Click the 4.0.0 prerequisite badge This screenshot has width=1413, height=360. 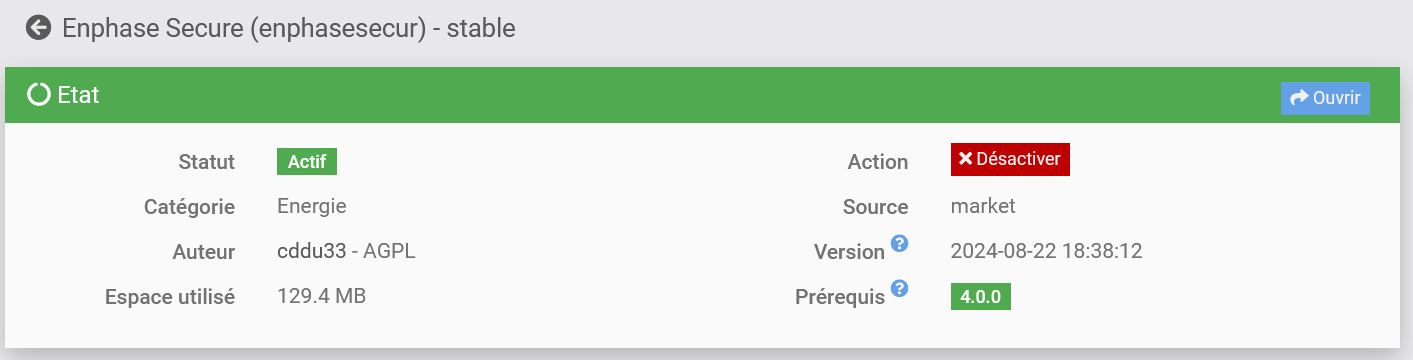[981, 297]
